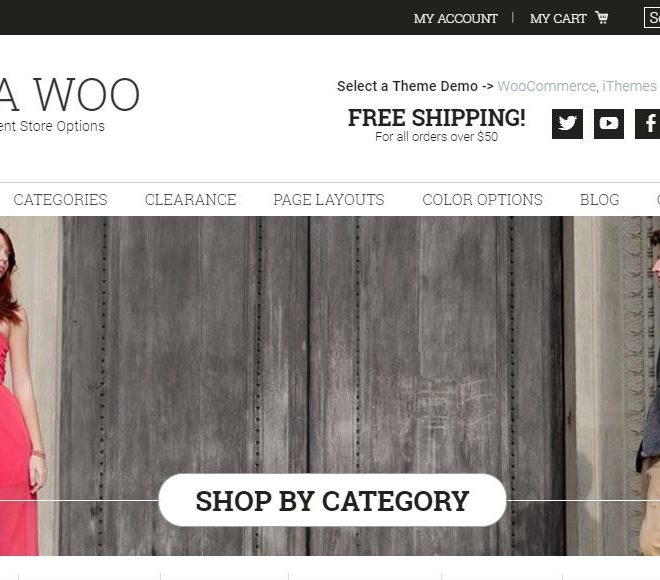Open MY ACCOUNT link

455,19
